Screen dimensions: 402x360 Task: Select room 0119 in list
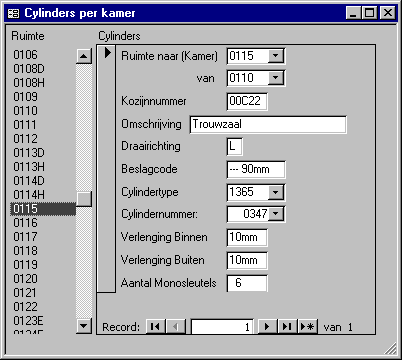coord(43,265)
